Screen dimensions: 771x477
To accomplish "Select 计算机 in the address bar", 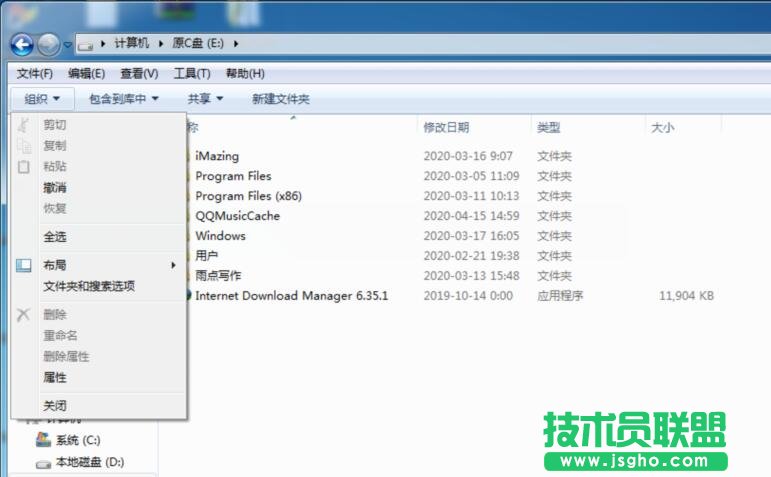I will (131, 43).
